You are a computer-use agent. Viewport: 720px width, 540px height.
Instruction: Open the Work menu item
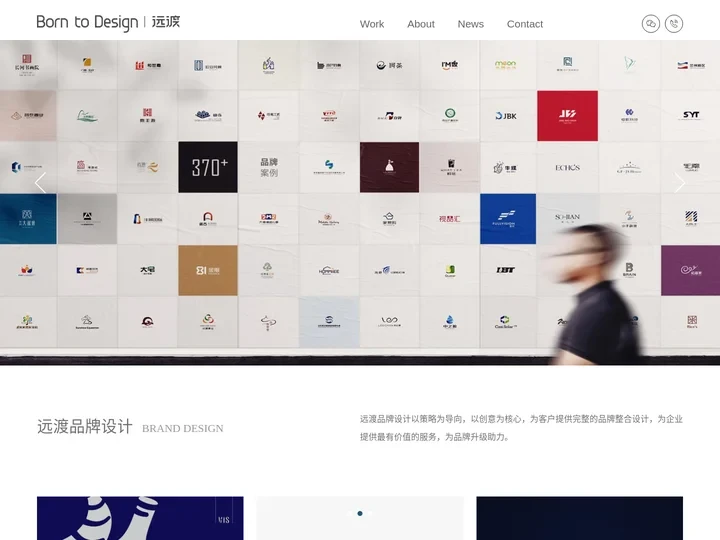pos(371,24)
